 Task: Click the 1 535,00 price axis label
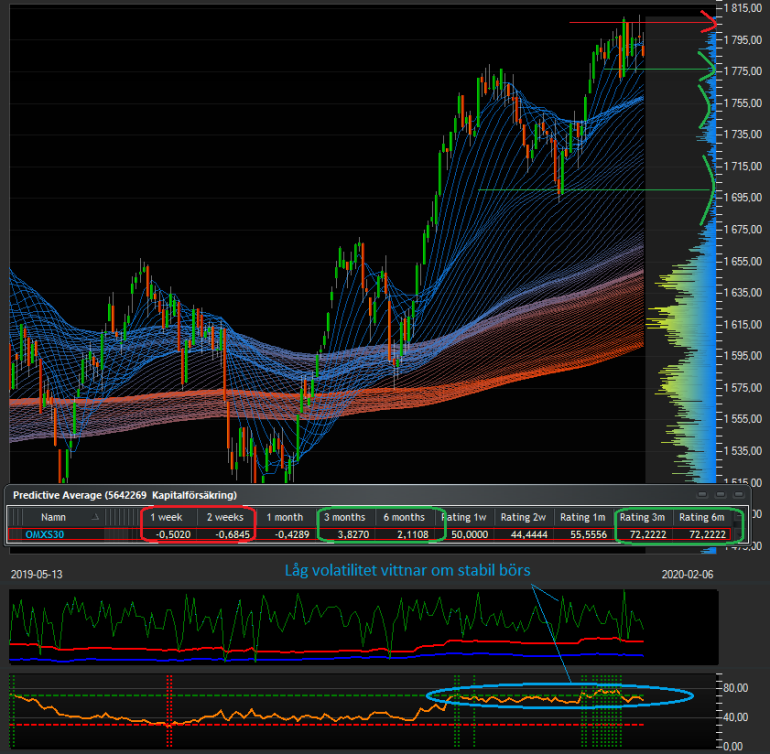(x=742, y=450)
